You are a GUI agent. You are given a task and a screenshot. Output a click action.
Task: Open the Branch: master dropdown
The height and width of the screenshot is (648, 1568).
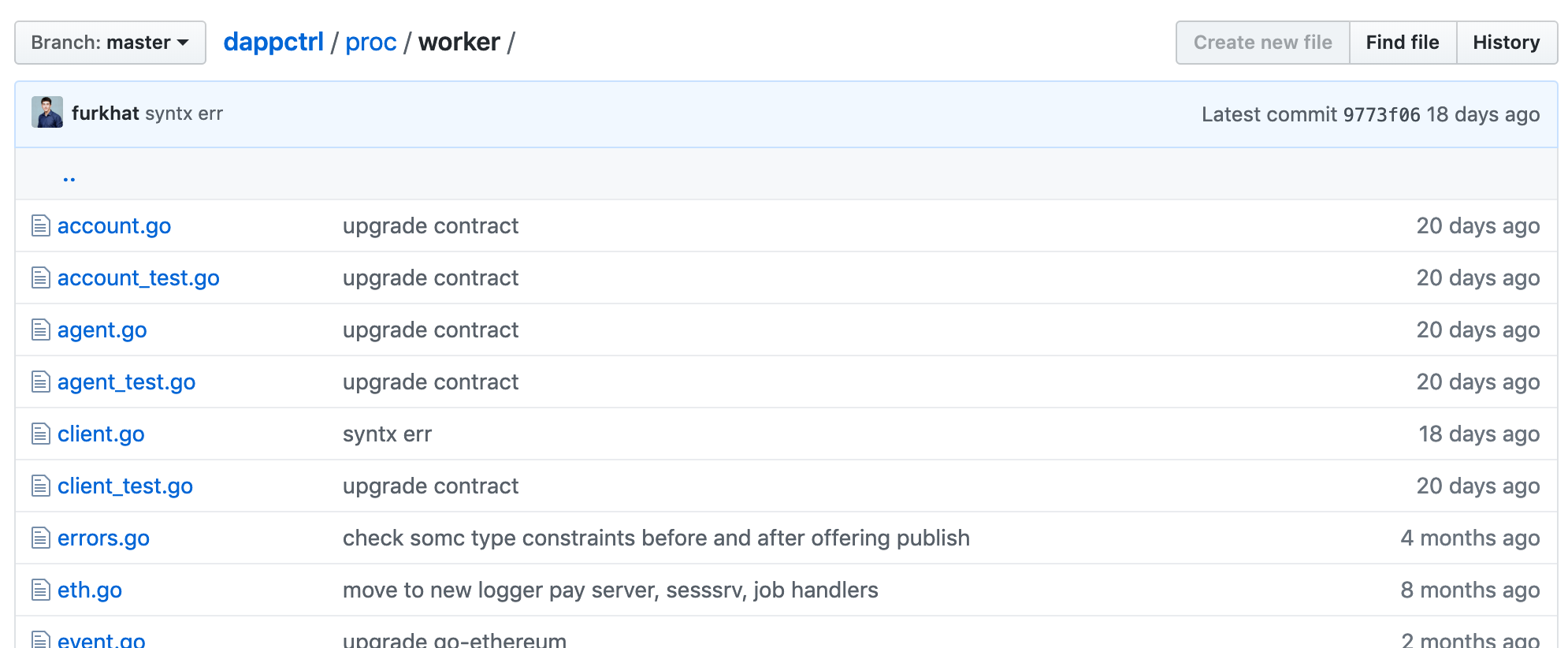(x=110, y=43)
